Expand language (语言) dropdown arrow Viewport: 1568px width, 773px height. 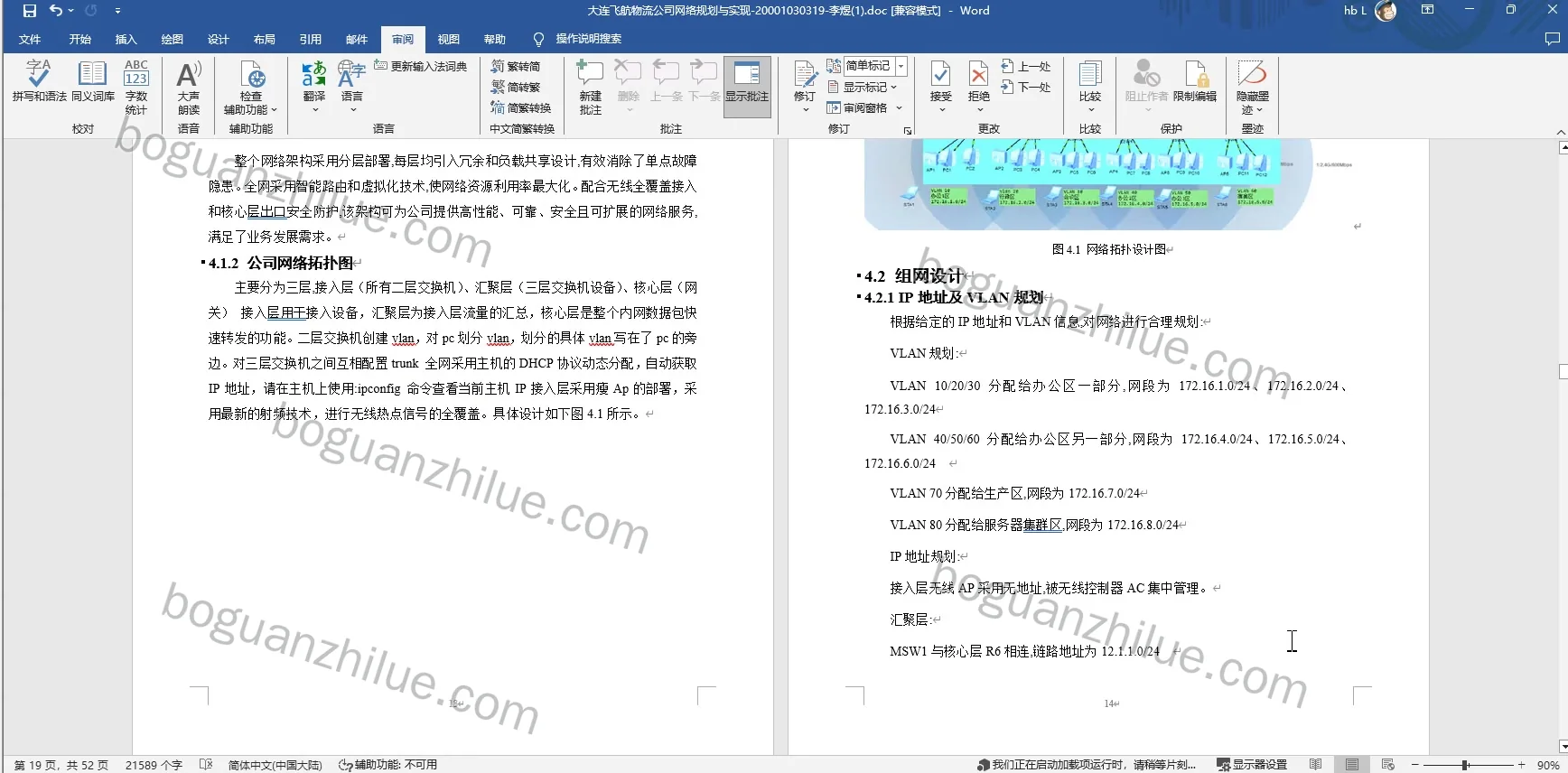[x=352, y=110]
